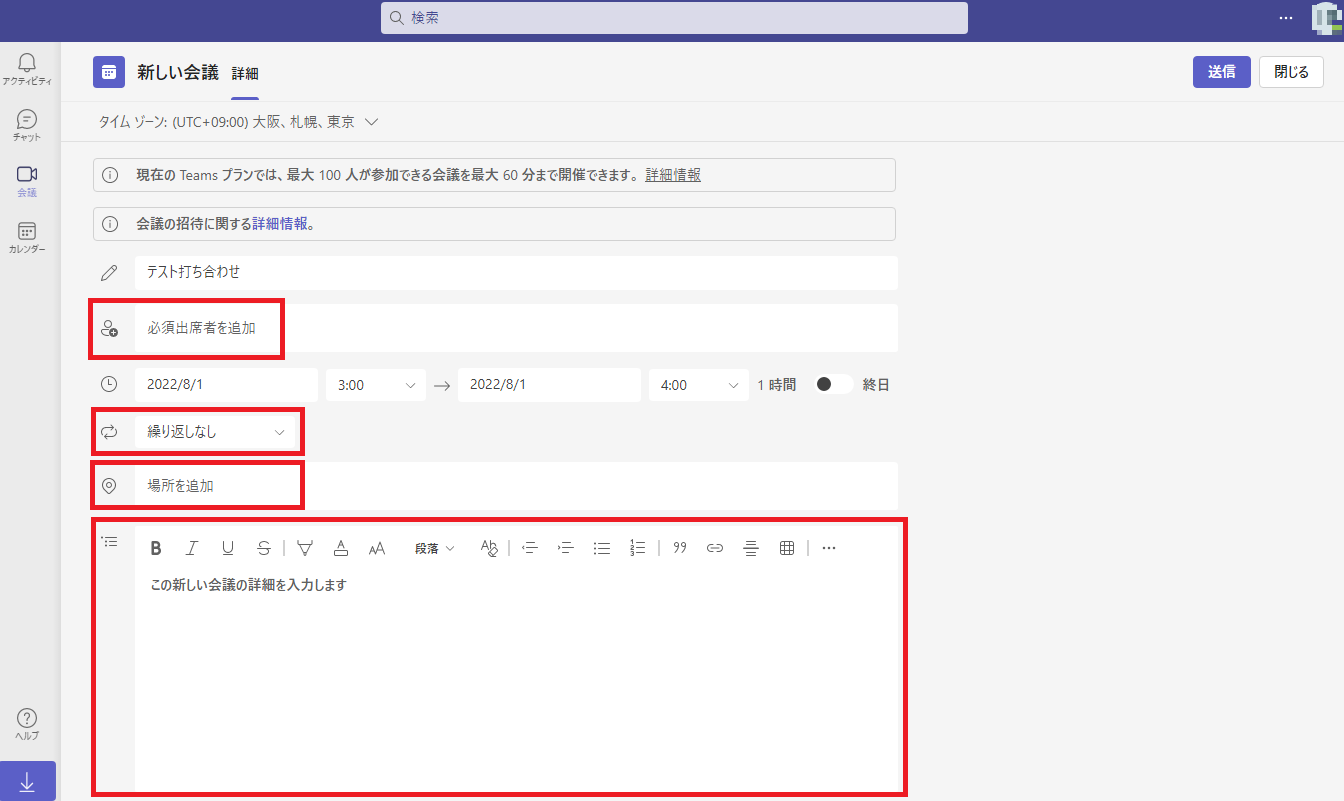Open the Activity feed in sidebar
Image resolution: width=1344 pixels, height=801 pixels.
click(x=27, y=69)
